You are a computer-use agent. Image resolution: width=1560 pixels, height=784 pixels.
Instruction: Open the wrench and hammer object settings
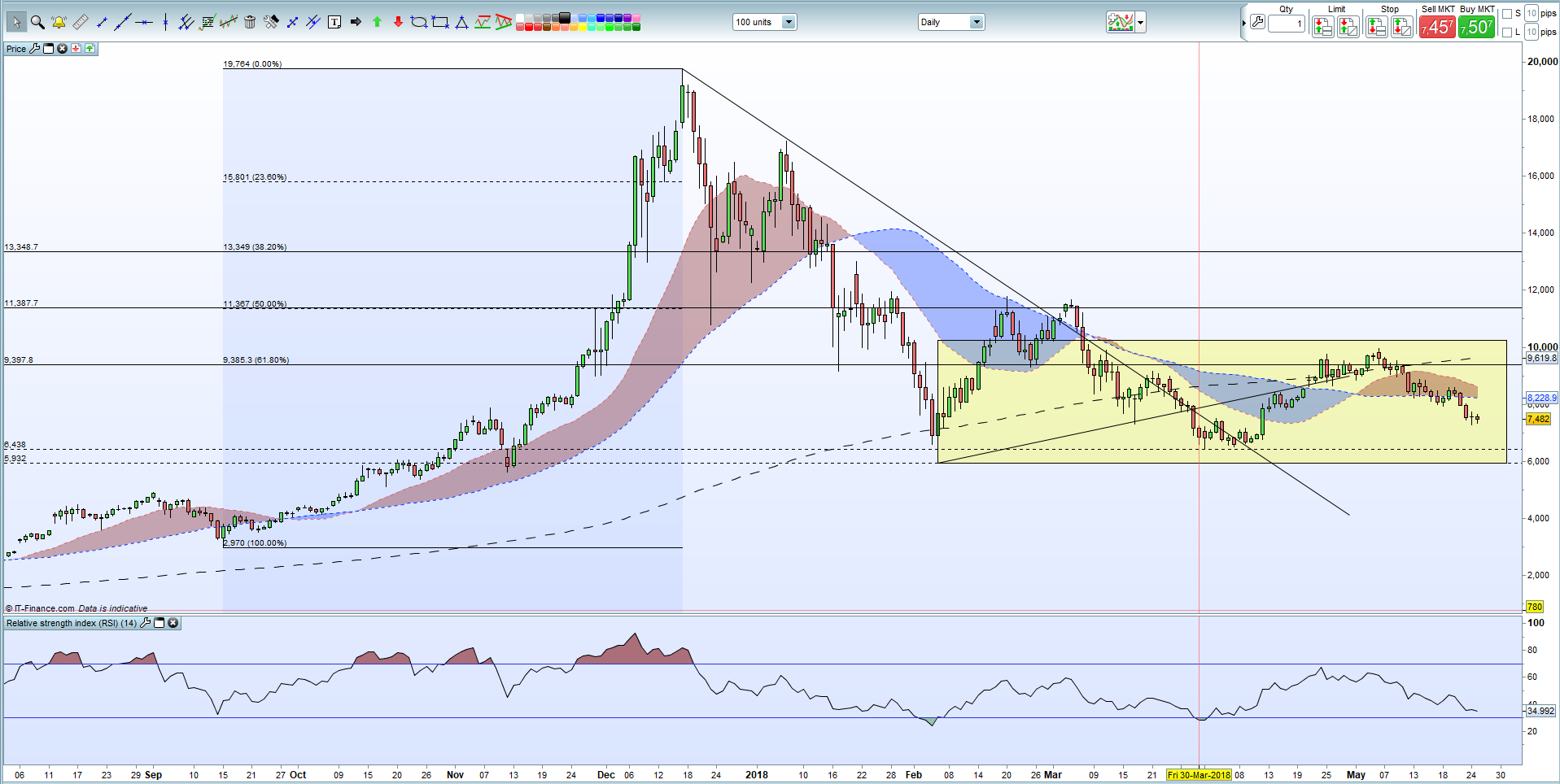(x=271, y=22)
